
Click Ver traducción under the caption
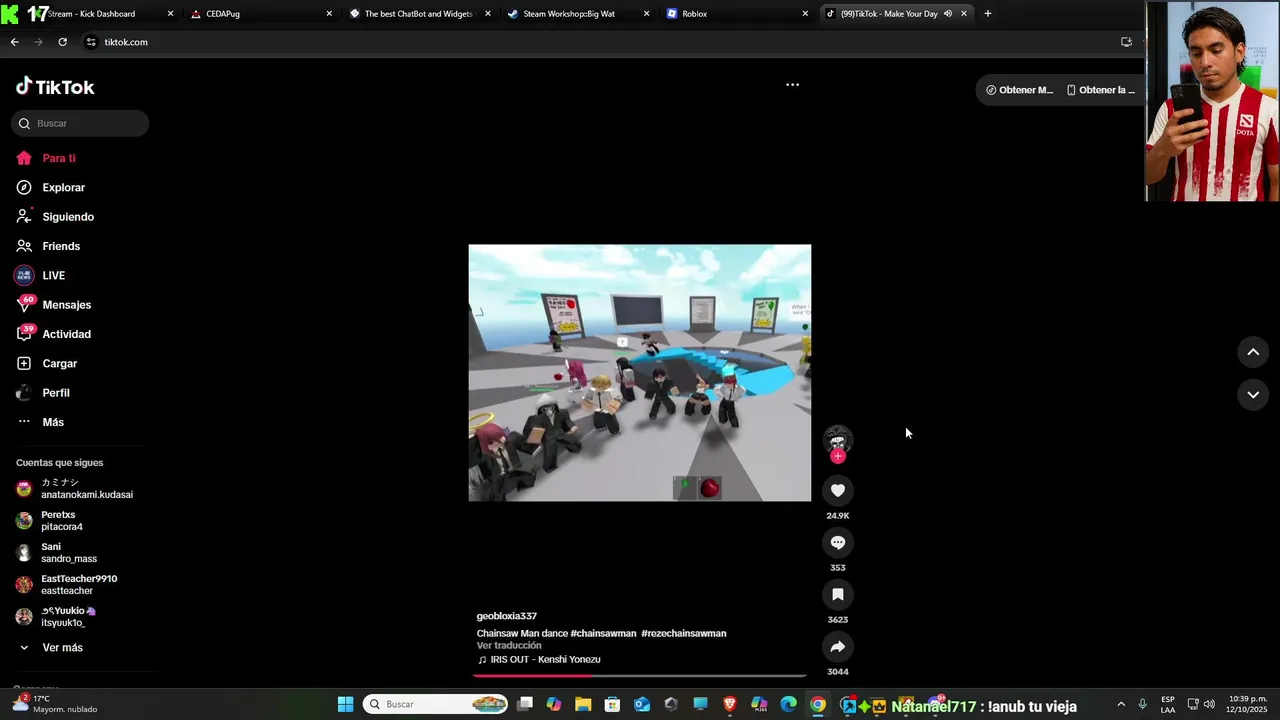(509, 646)
